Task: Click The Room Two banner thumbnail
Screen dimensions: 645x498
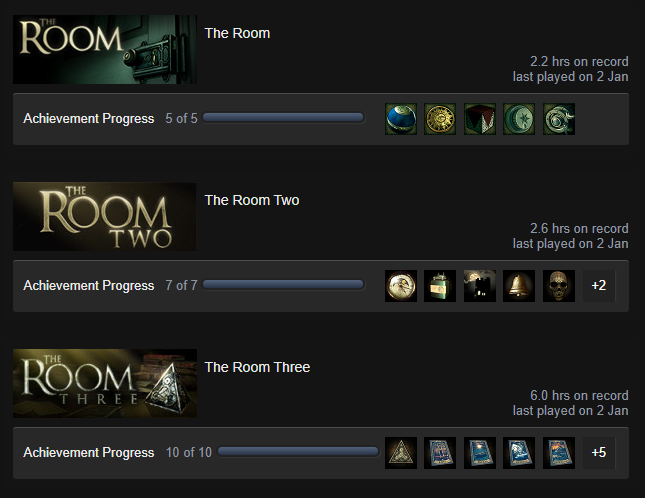Action: point(104,217)
